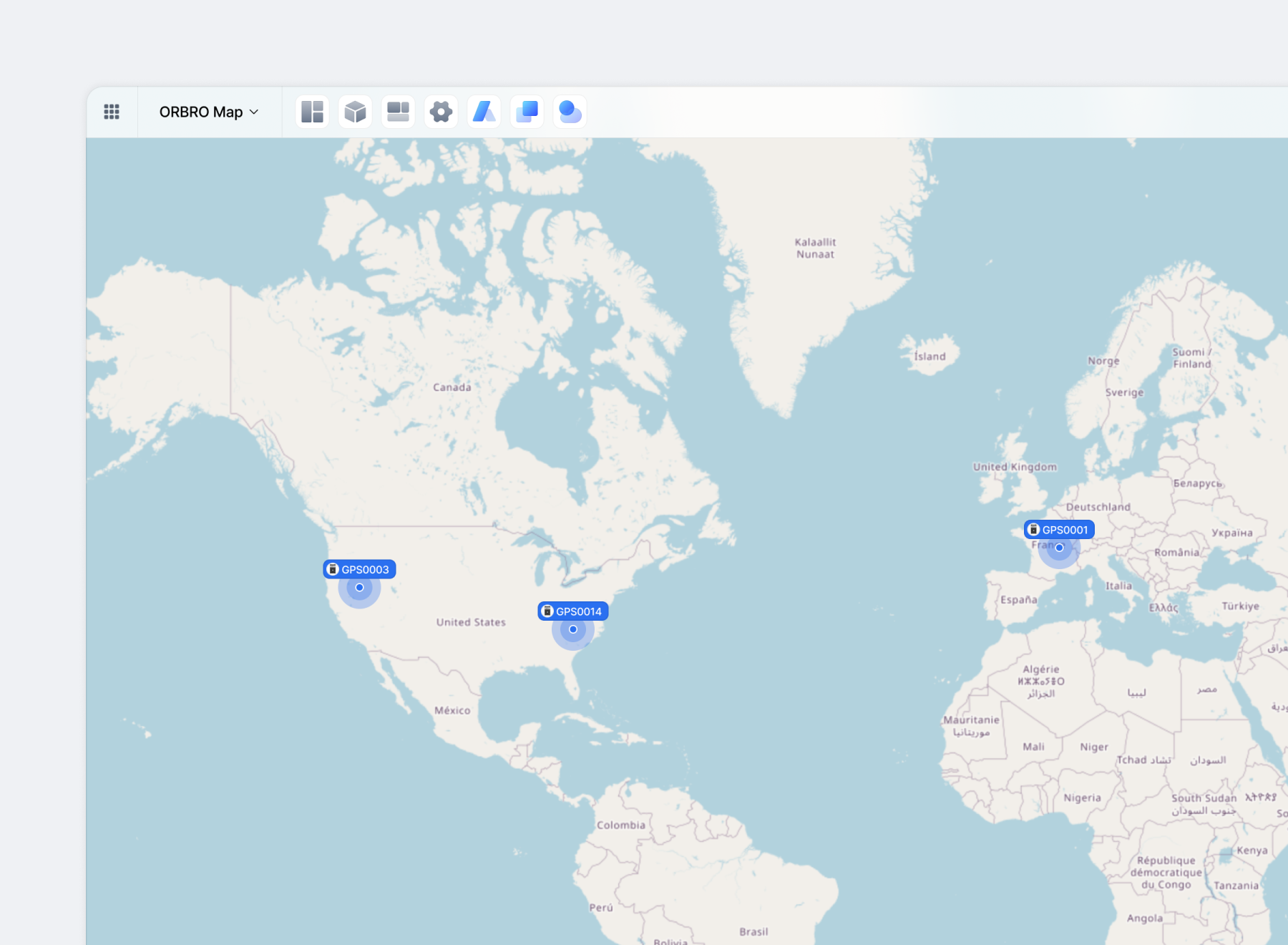This screenshot has width=1288, height=945.
Task: Click the location dot under GPS0001
Action: pyautogui.click(x=1059, y=548)
